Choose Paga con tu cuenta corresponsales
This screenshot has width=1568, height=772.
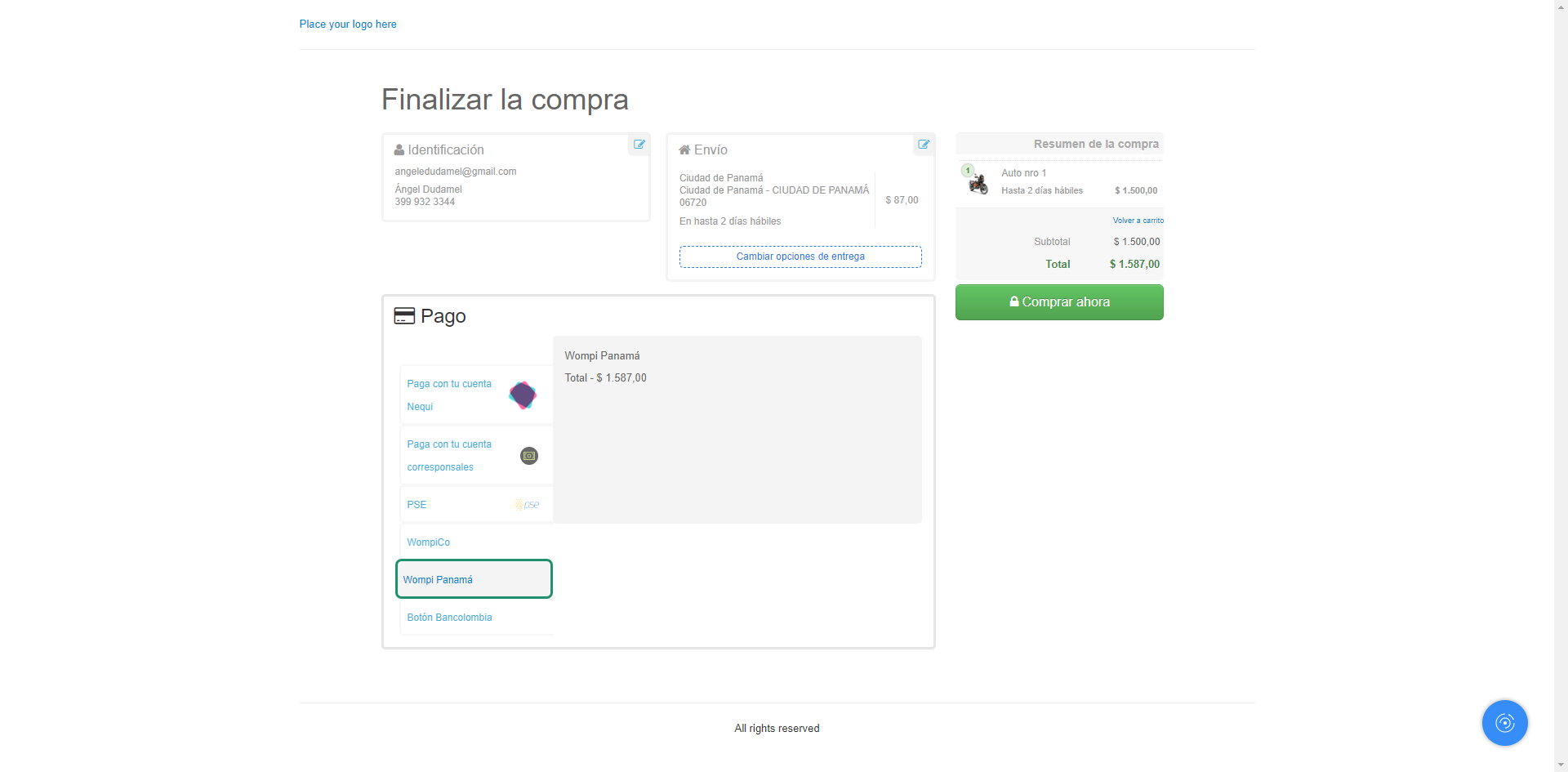450,456
